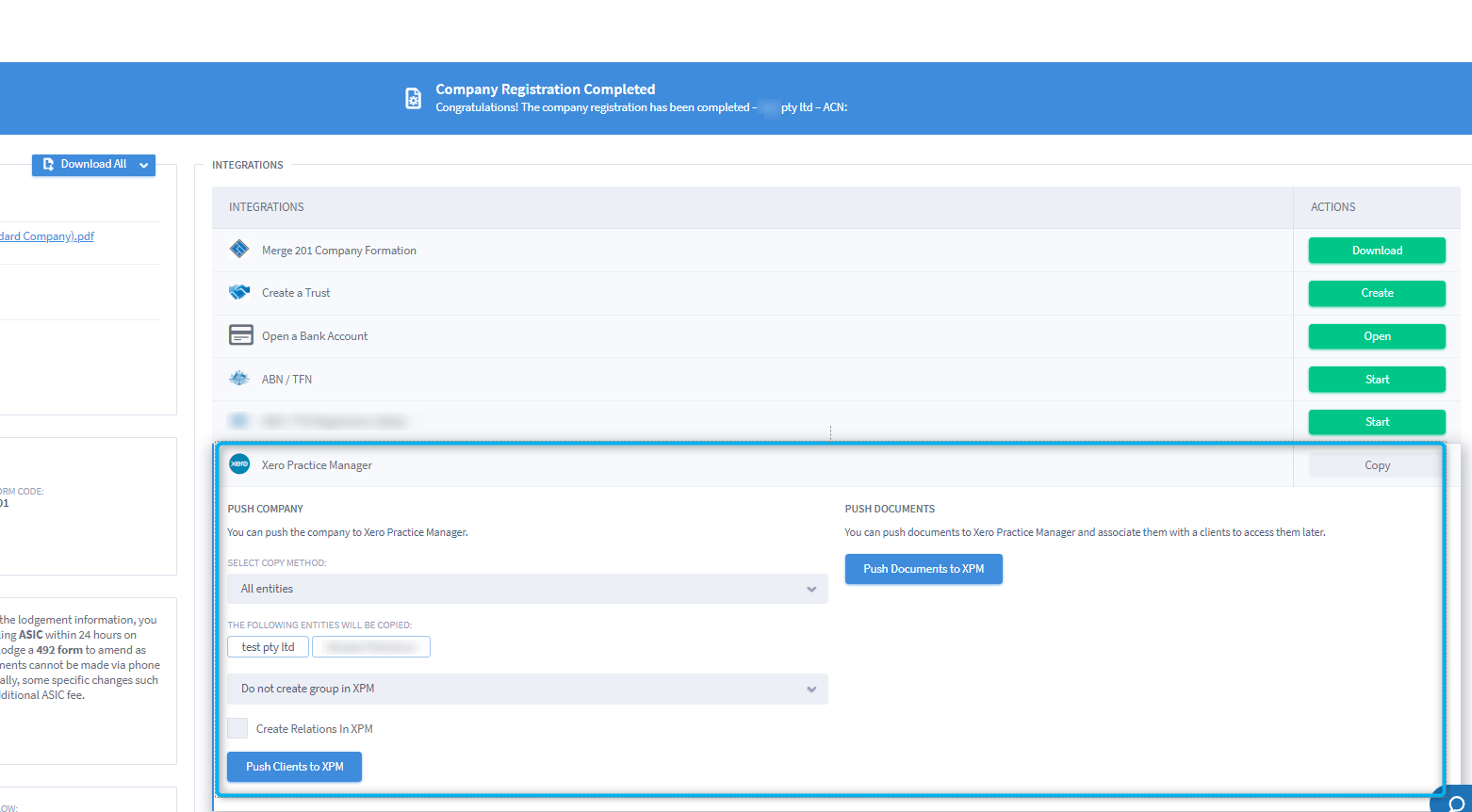Click Push Clients to XPM button
The image size is (1472, 812).
294,767
